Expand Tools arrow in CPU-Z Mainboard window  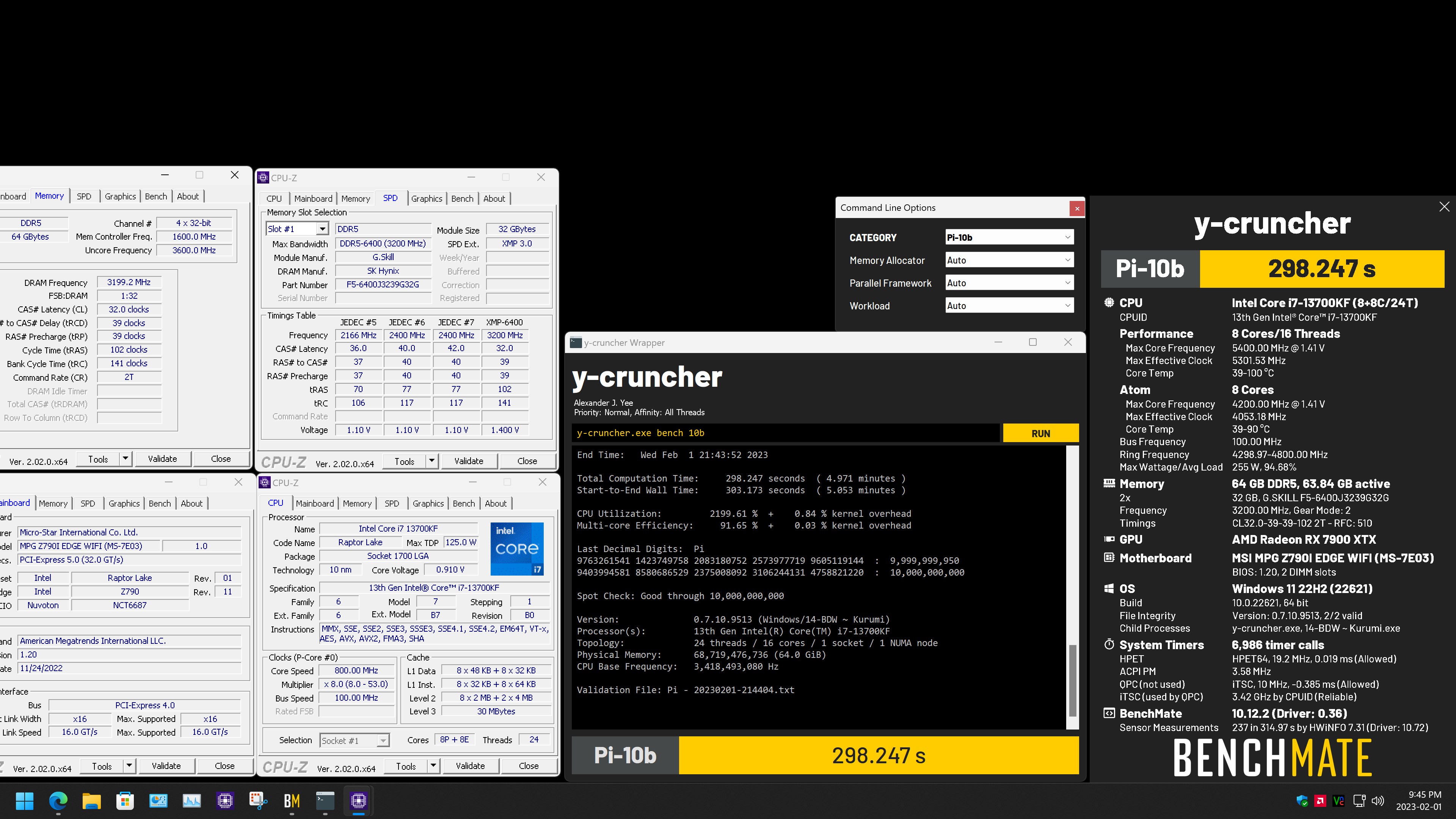coord(129,766)
